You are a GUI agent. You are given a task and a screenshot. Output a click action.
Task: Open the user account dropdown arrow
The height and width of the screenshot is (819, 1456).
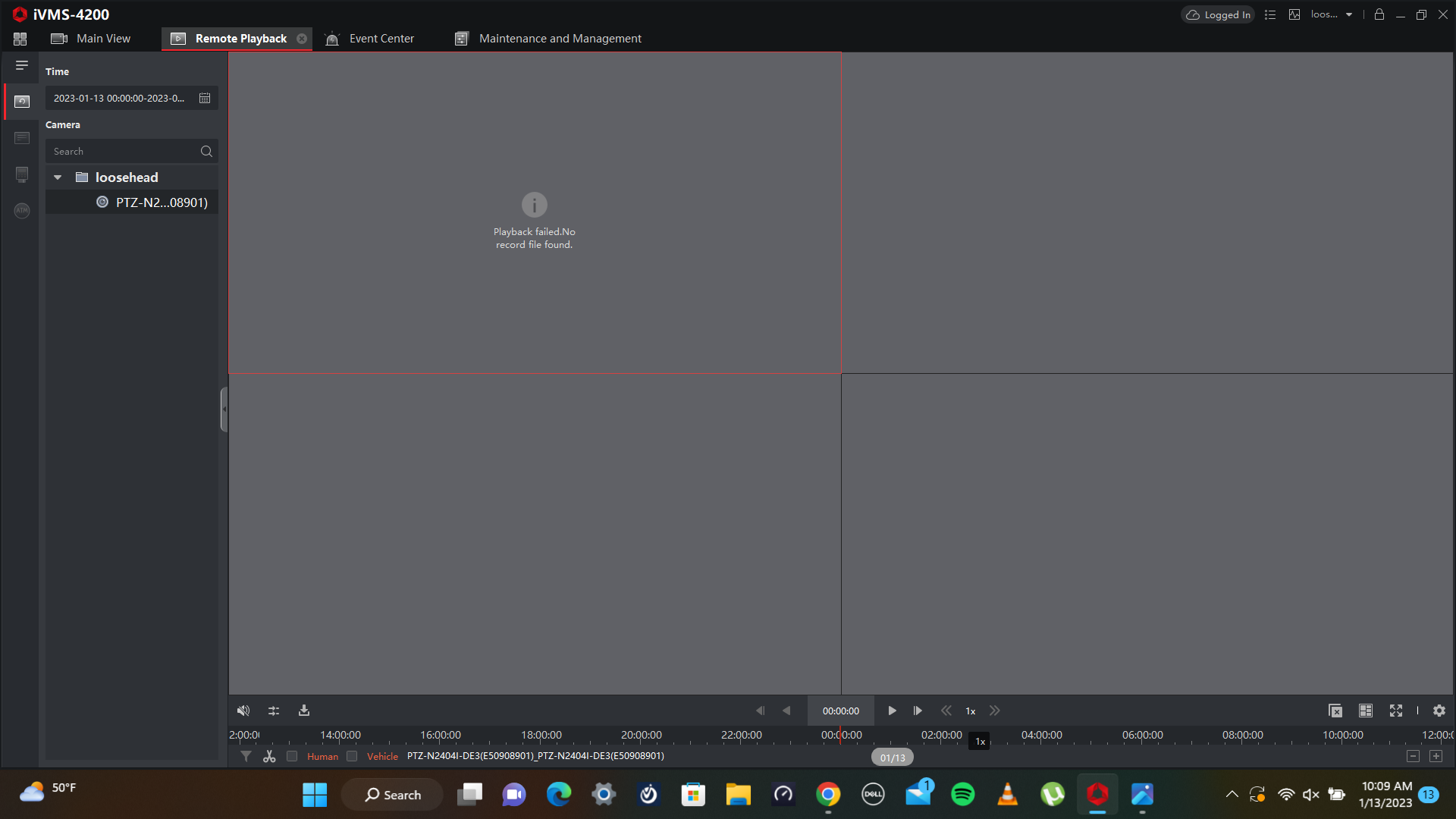pyautogui.click(x=1349, y=14)
